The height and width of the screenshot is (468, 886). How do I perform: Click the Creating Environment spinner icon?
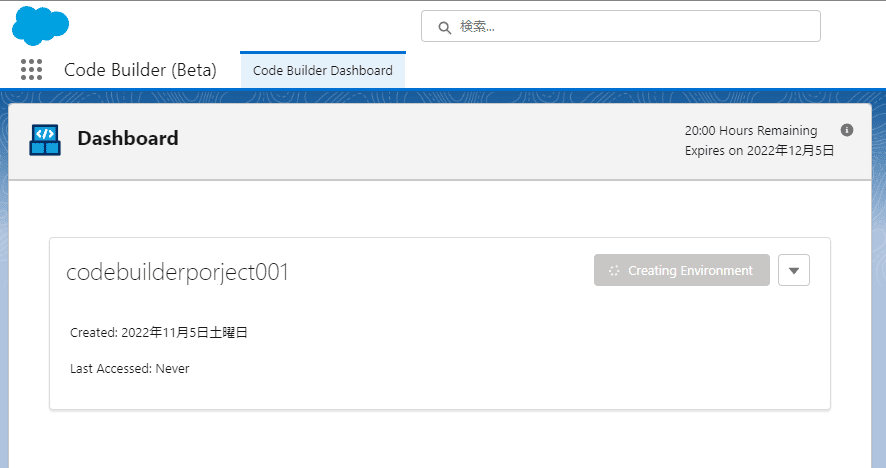coord(614,271)
